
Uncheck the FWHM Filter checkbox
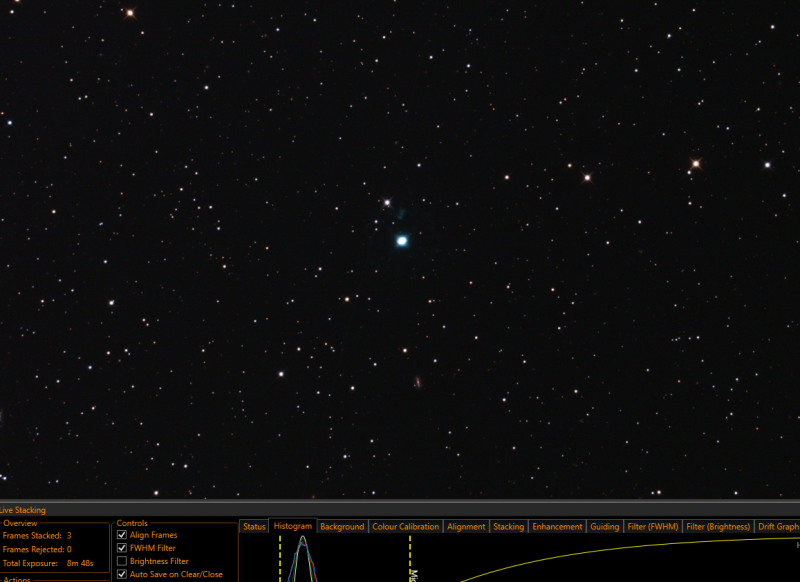122,548
